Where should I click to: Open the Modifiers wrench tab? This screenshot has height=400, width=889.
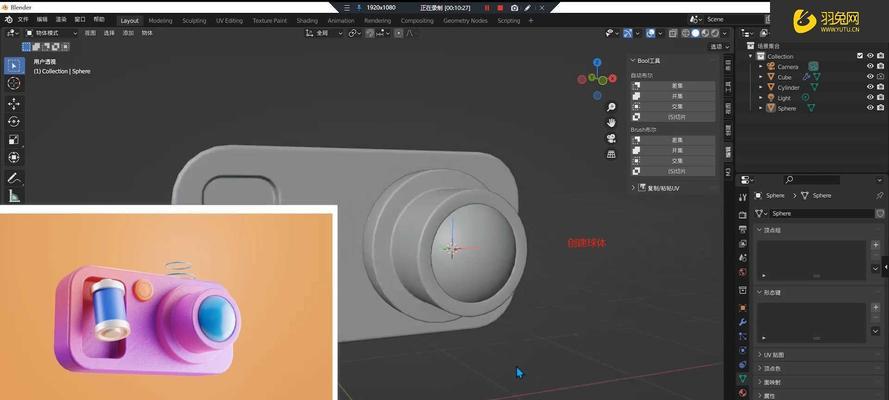(x=743, y=322)
